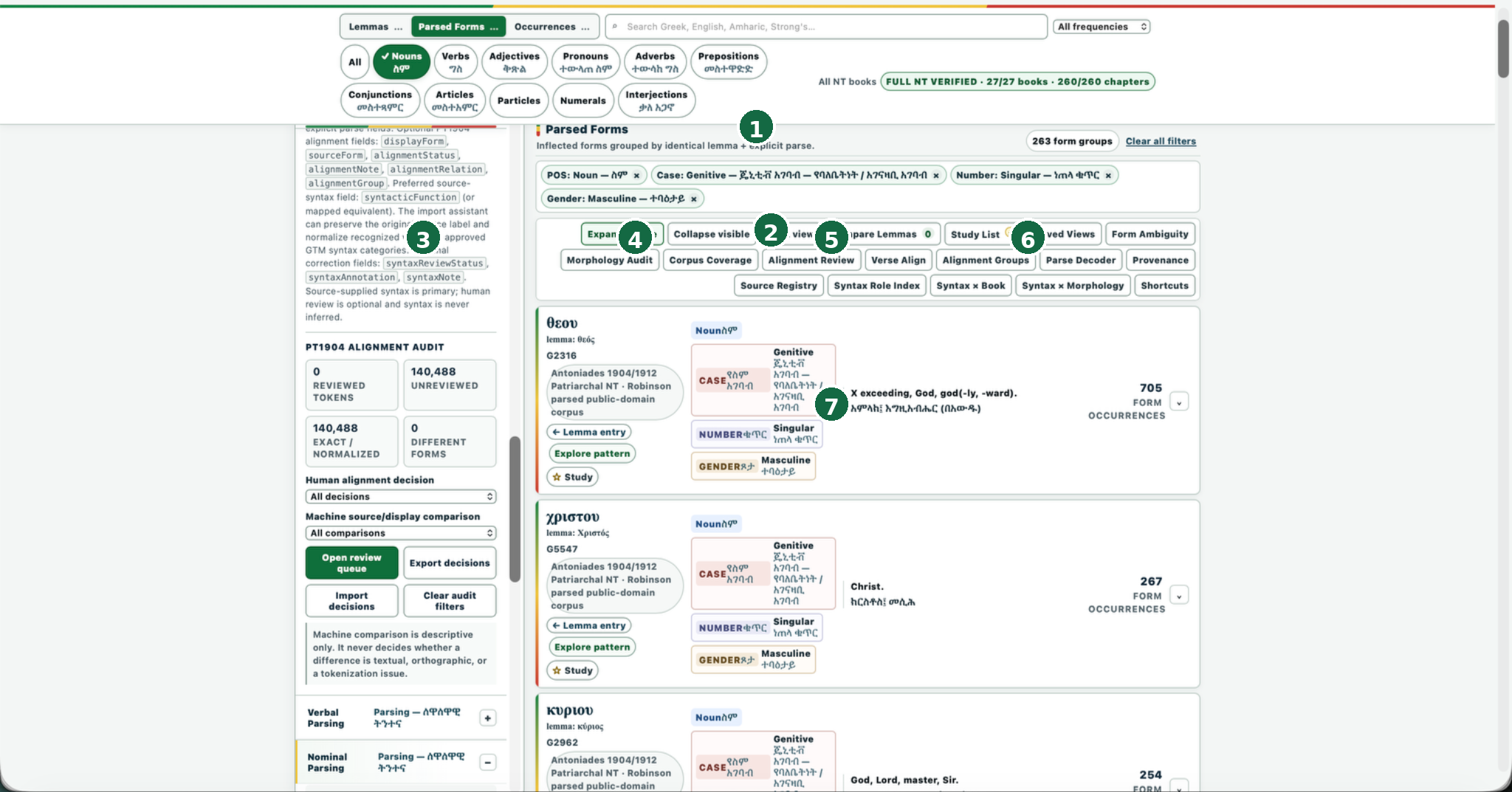Remove the Case: Genitive filter
1512x792 pixels.
936,176
